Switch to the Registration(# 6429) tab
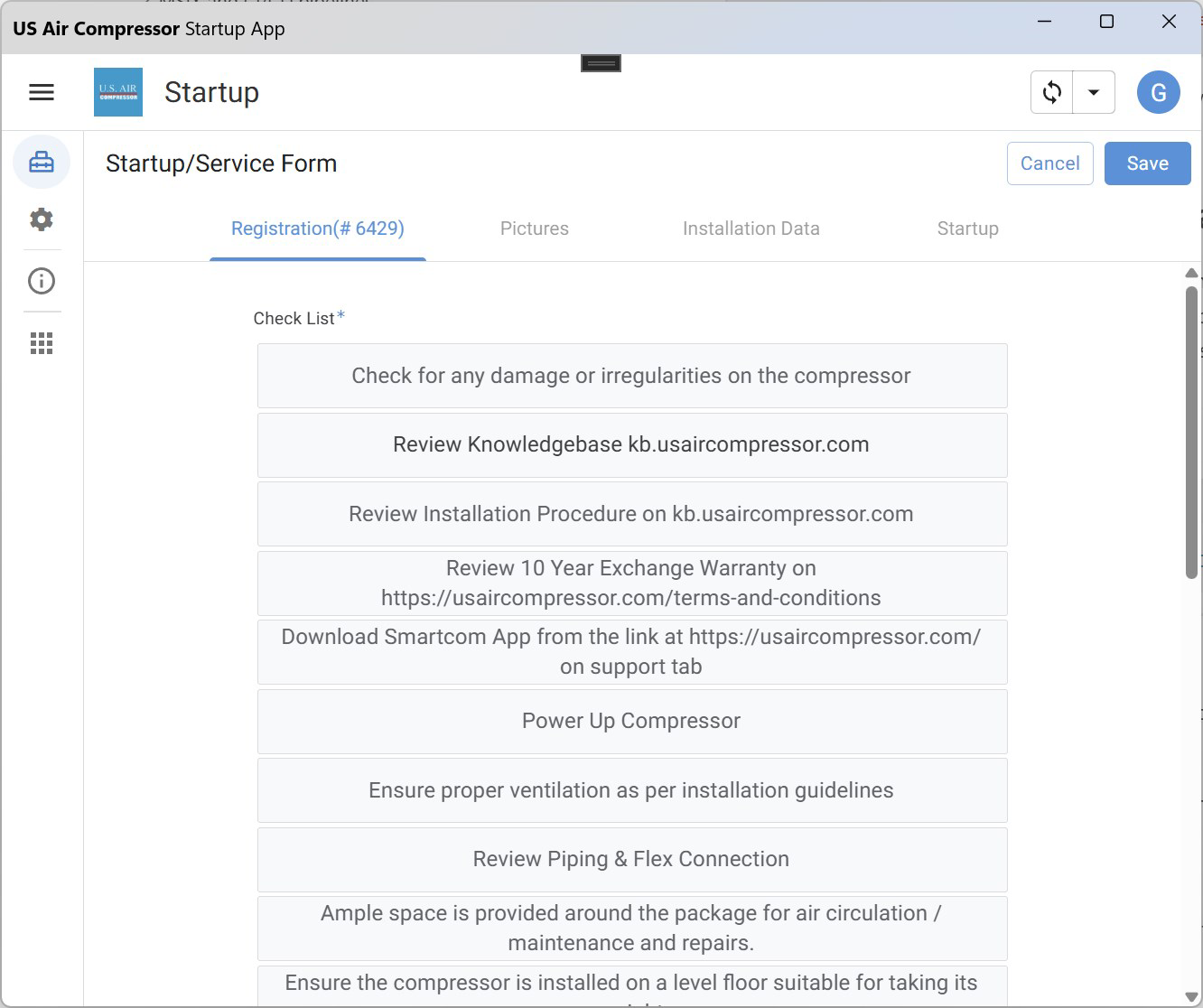This screenshot has height=1008, width=1203. point(318,229)
